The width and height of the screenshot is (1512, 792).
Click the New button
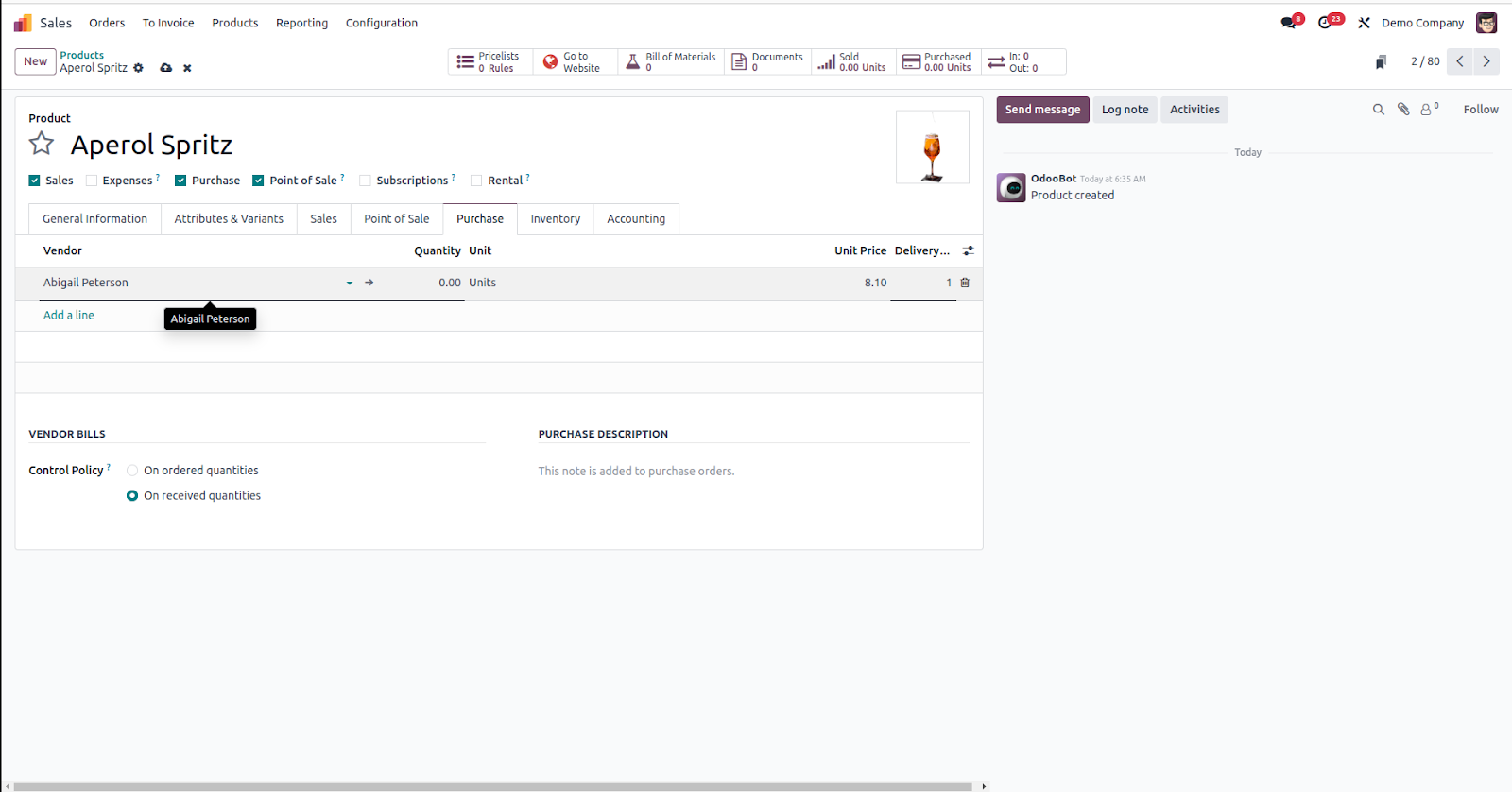(36, 61)
